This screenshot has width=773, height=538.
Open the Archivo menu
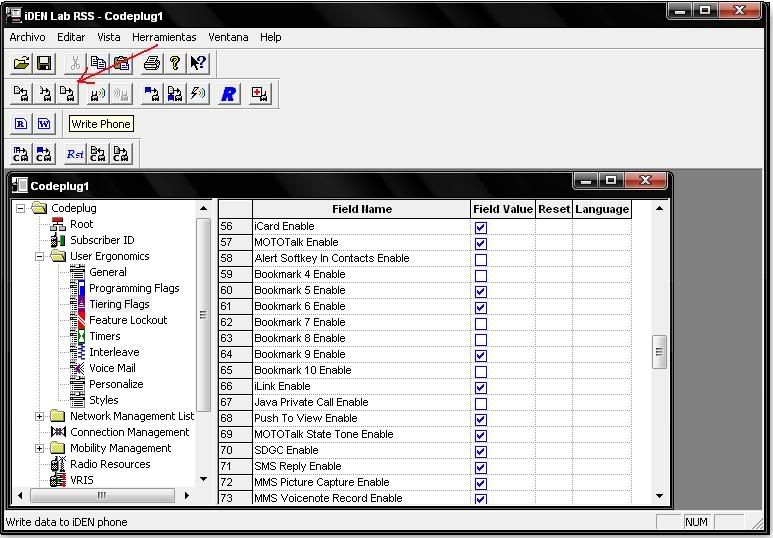pos(27,37)
